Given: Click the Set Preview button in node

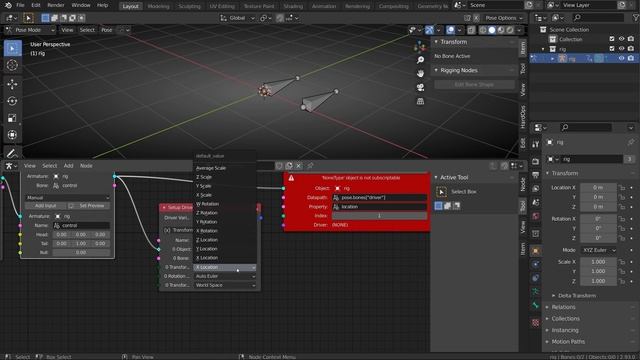Looking at the screenshot, I should point(89,206).
